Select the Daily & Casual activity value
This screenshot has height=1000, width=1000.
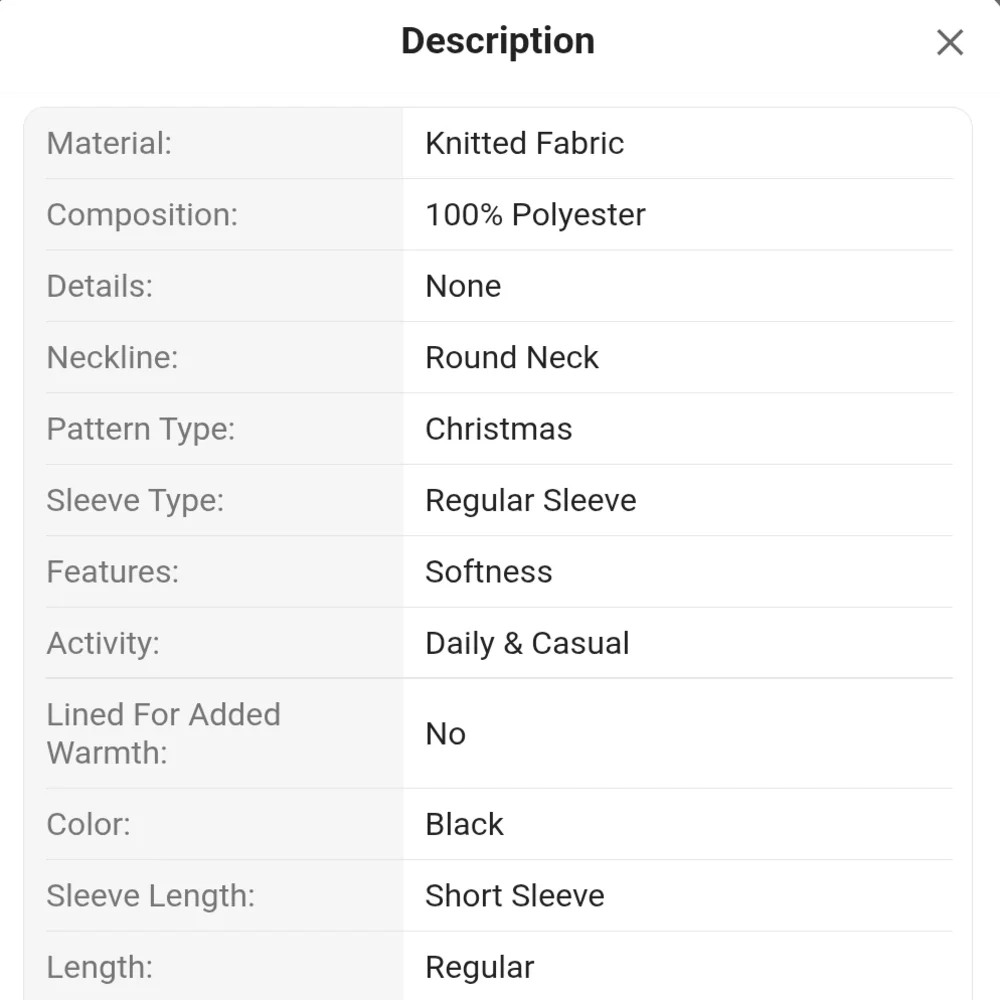click(x=527, y=643)
